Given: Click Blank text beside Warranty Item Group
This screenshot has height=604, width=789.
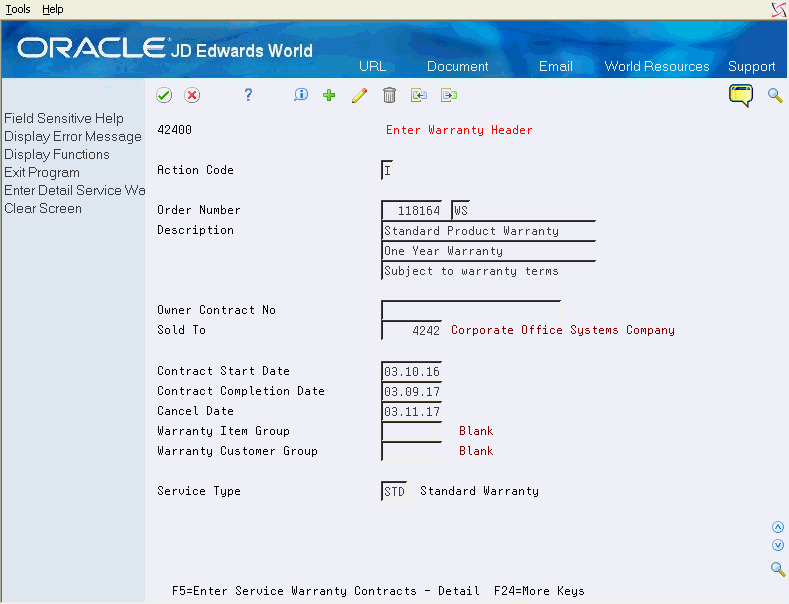Looking at the screenshot, I should click(x=476, y=431).
